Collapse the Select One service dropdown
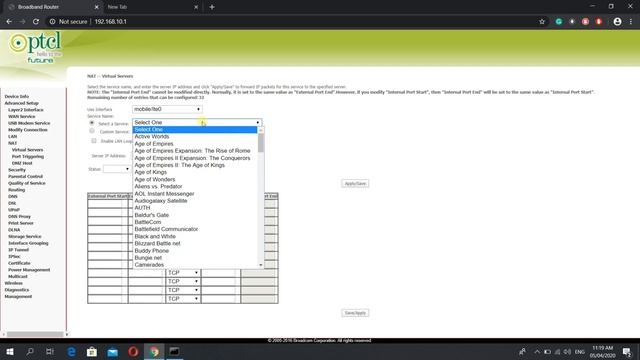The width and height of the screenshot is (640, 360). [x=197, y=122]
